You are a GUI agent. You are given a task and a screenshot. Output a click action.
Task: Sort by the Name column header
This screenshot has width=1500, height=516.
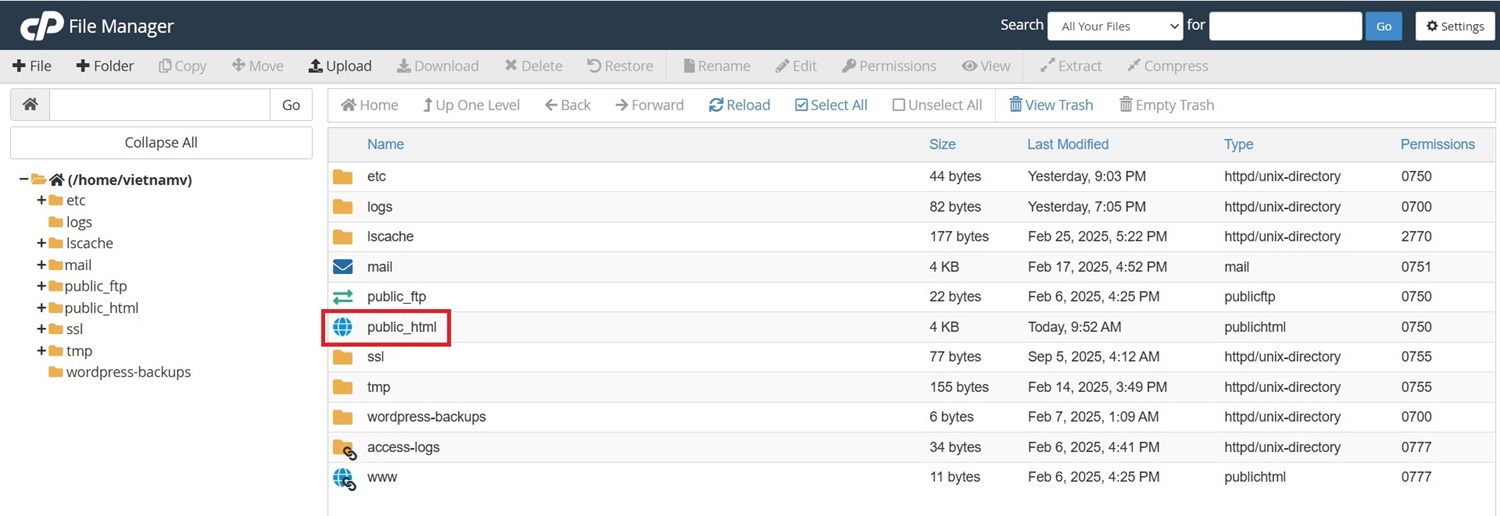(x=385, y=144)
